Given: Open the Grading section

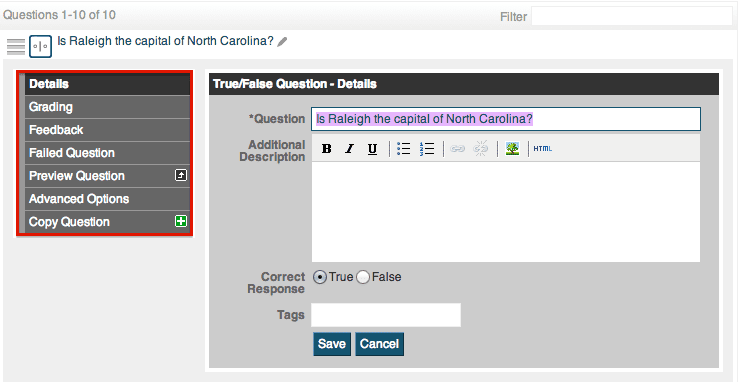Looking at the screenshot, I should [107, 107].
